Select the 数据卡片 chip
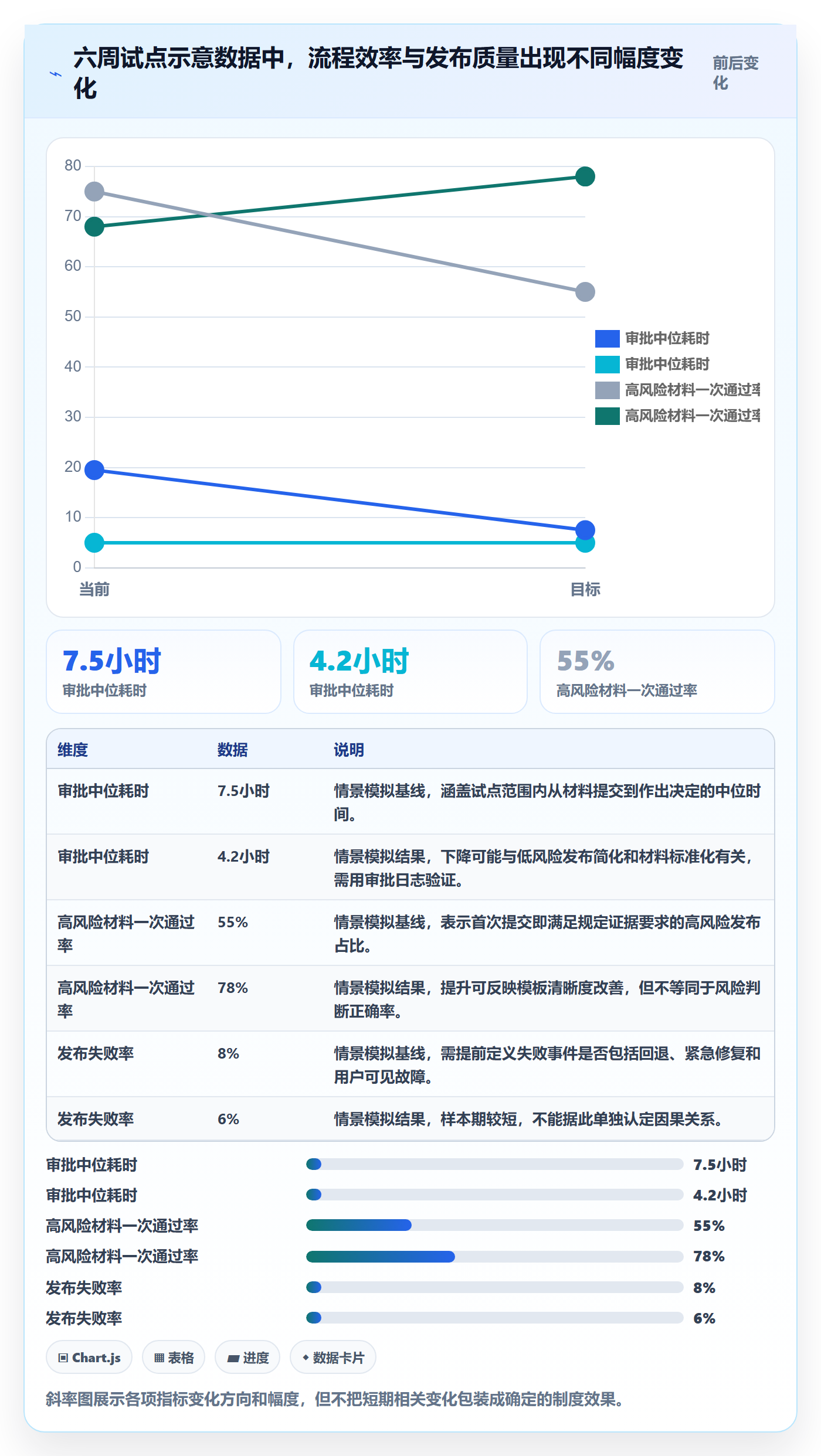This screenshot has height=1456, width=821. pyautogui.click(x=333, y=1357)
